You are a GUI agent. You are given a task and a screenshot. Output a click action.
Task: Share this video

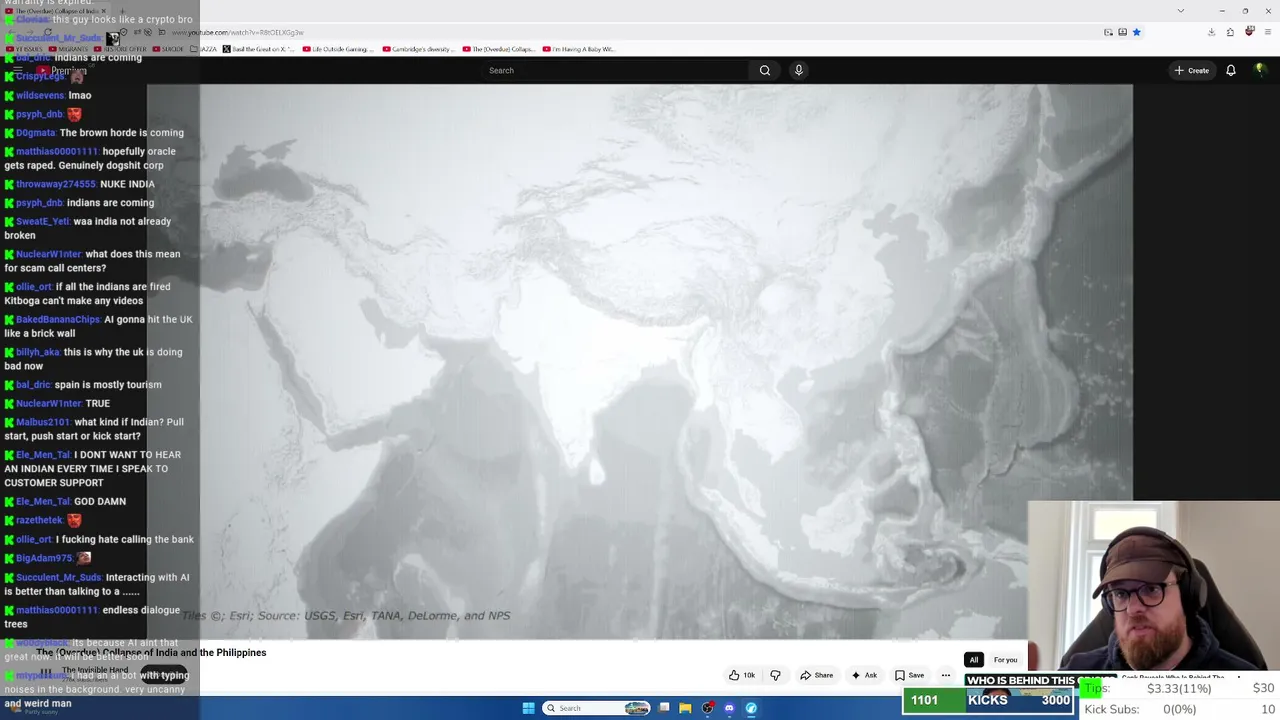[x=816, y=675]
